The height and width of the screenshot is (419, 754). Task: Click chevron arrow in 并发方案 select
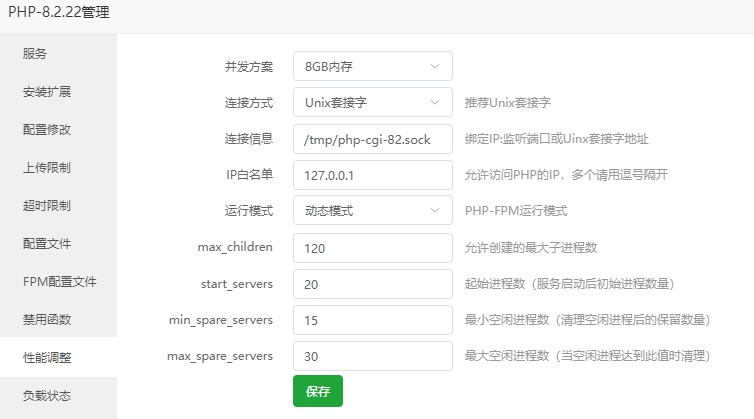[435, 66]
